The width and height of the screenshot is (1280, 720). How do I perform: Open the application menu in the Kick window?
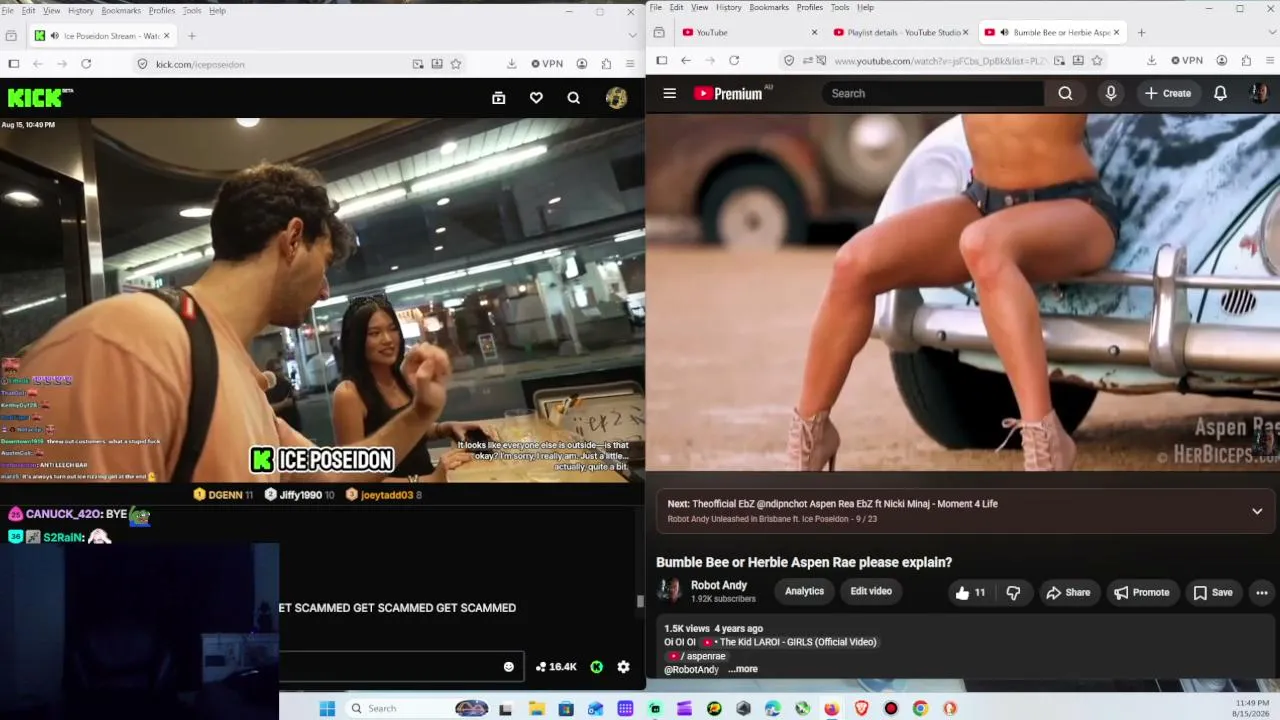pyautogui.click(x=630, y=64)
